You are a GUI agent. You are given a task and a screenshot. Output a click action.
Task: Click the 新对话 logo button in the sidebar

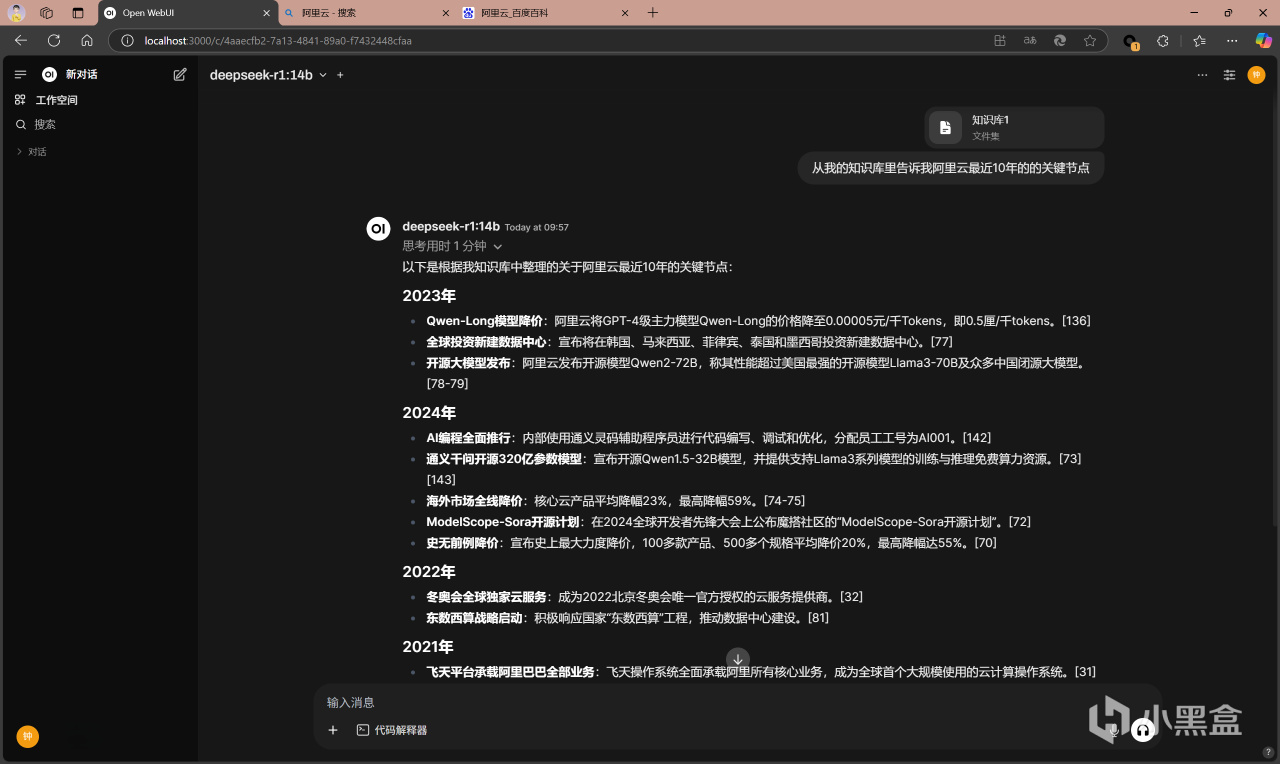70,75
